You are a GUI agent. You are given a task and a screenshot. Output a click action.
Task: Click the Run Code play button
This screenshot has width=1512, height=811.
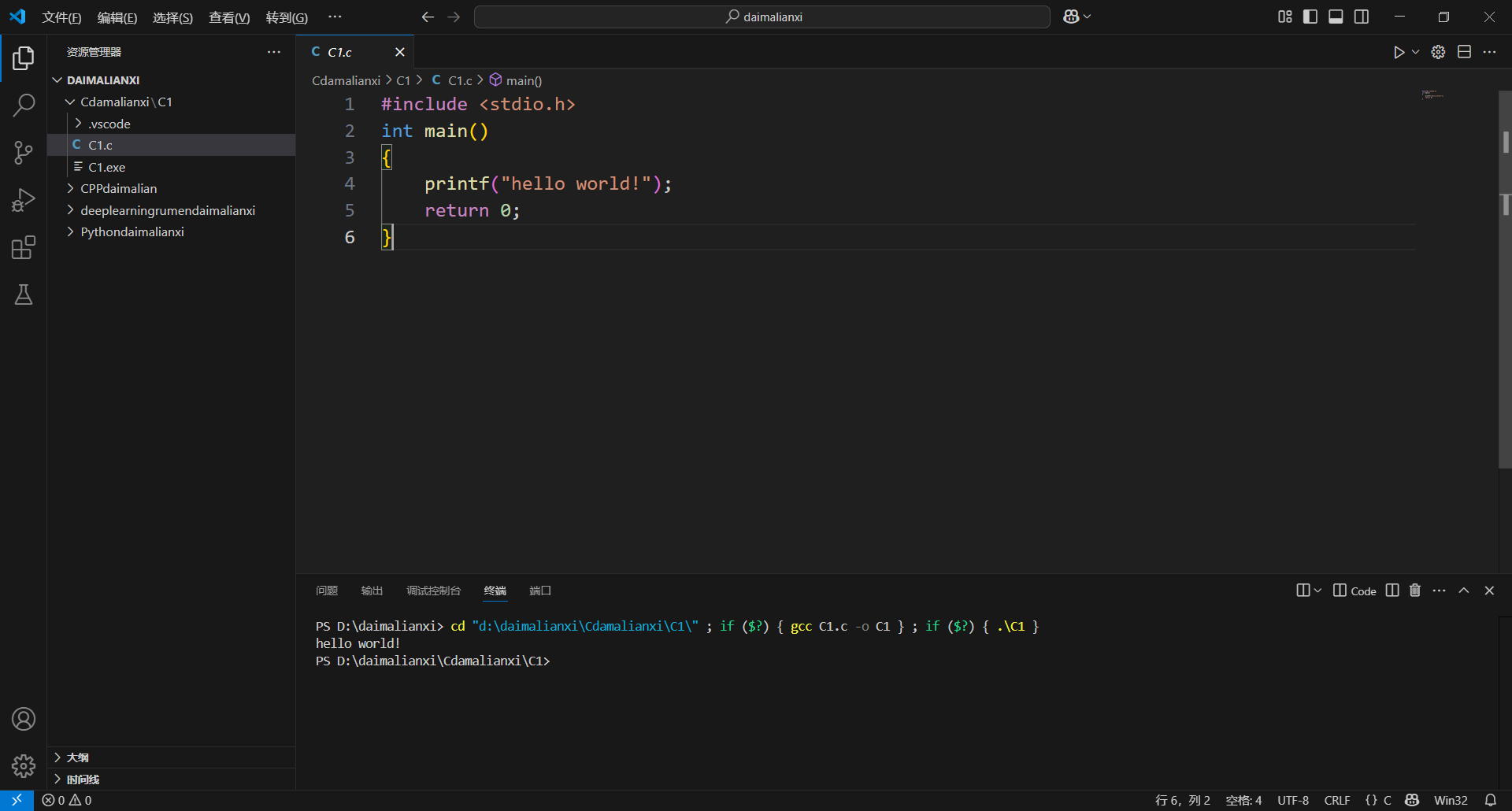(x=1399, y=52)
